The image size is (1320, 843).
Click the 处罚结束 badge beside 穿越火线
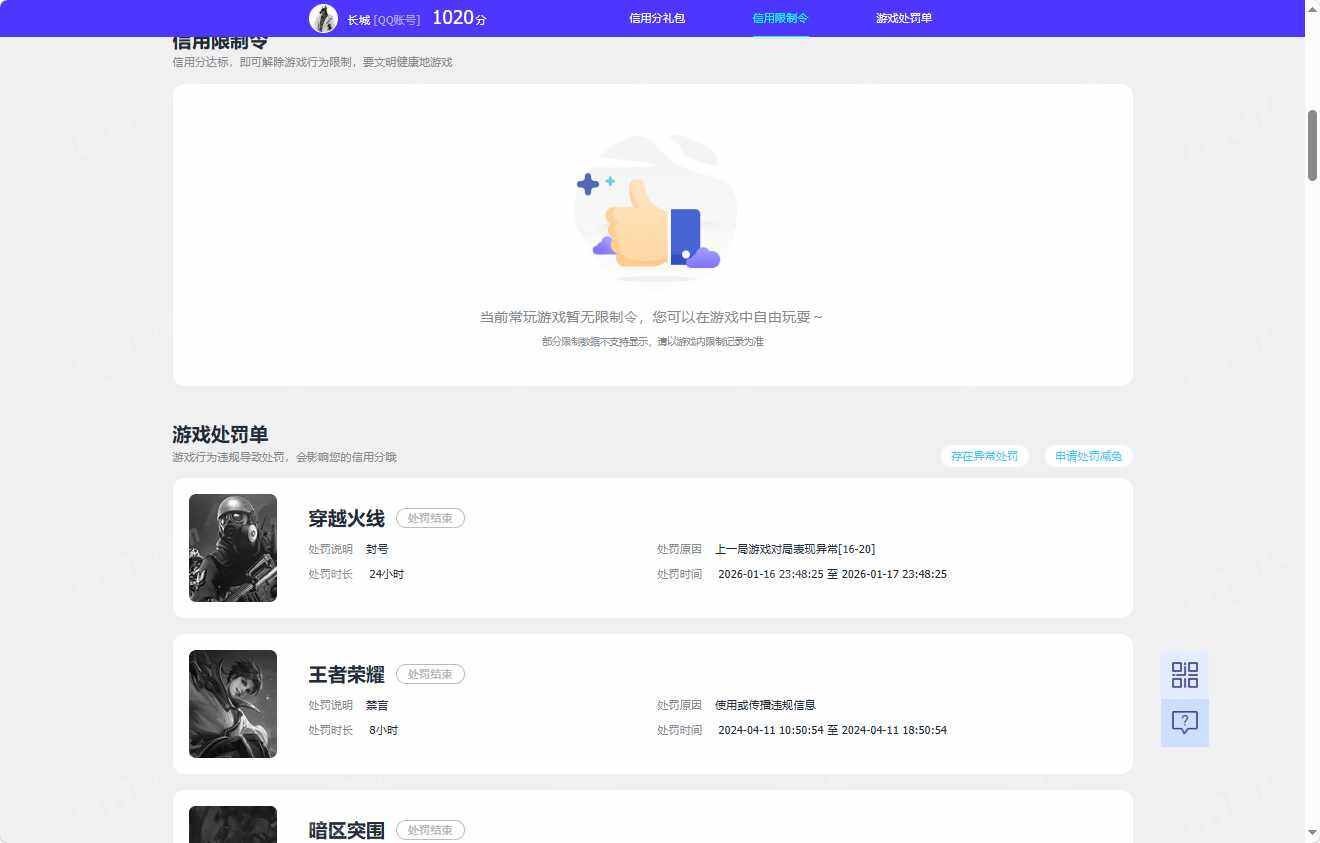(430, 518)
